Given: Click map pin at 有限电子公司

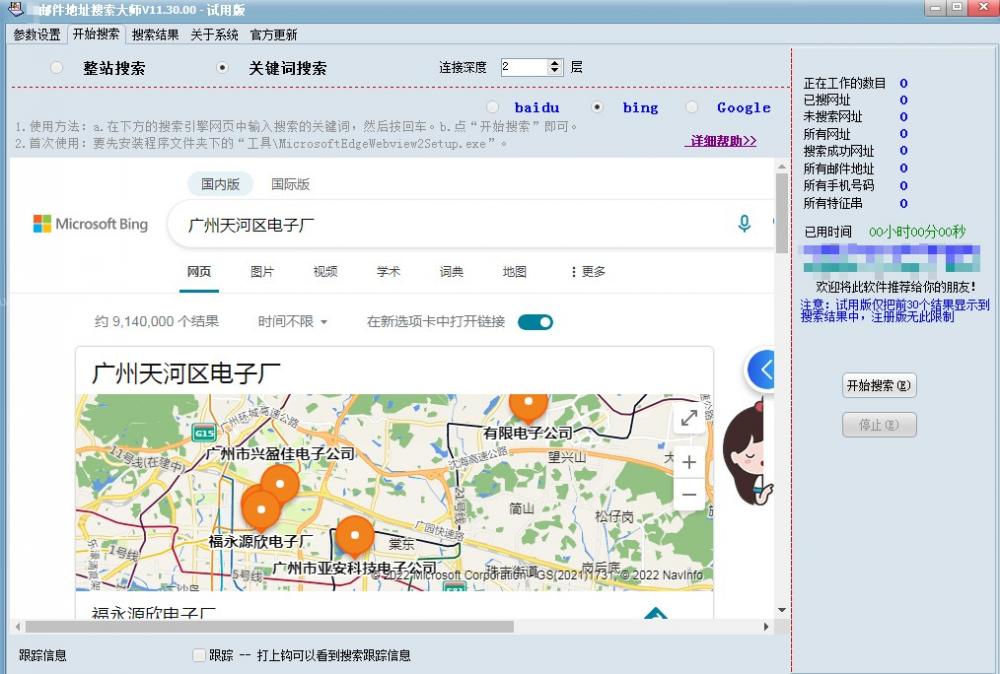Looking at the screenshot, I should point(528,408).
